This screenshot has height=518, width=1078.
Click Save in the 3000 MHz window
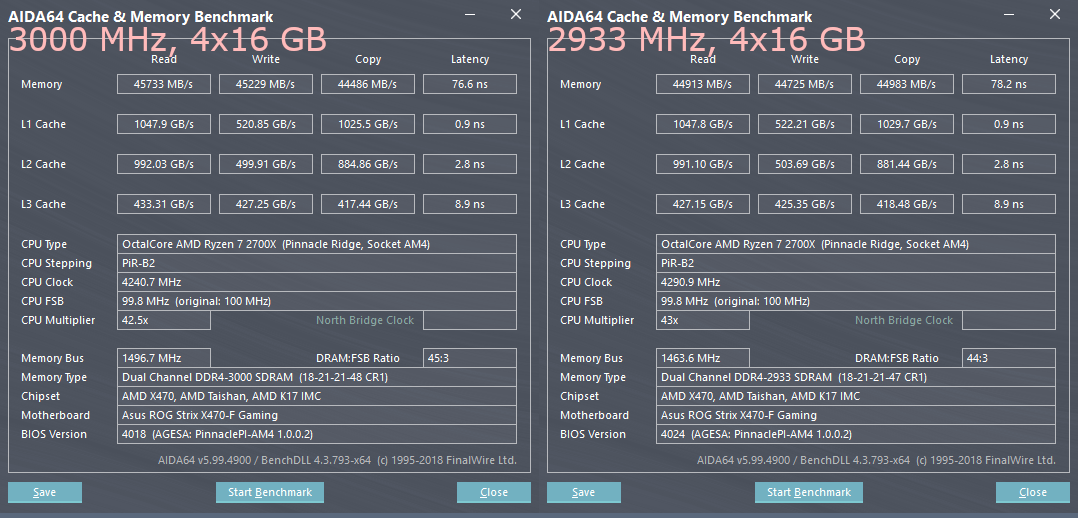click(x=45, y=492)
